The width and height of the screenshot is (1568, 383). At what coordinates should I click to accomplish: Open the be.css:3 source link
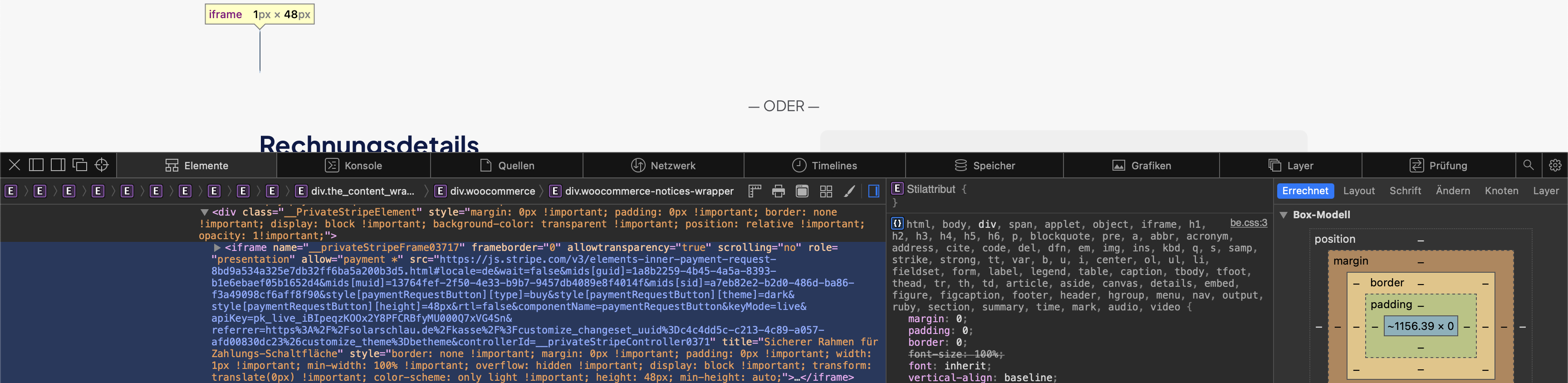[x=1249, y=223]
